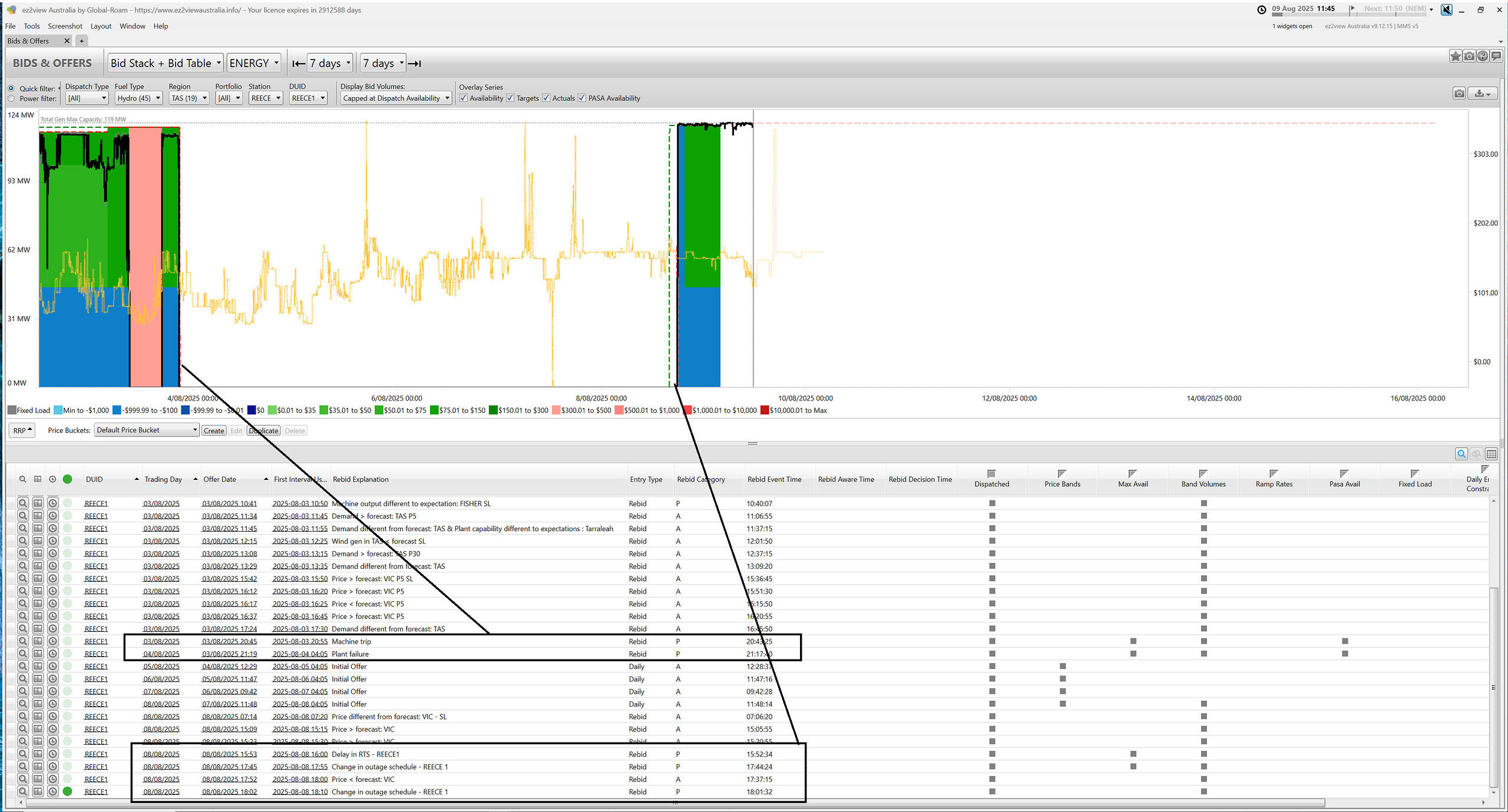This screenshot has height=812, width=1508.
Task: Jump forward to end with the right arrow-bar
Action: click(415, 64)
